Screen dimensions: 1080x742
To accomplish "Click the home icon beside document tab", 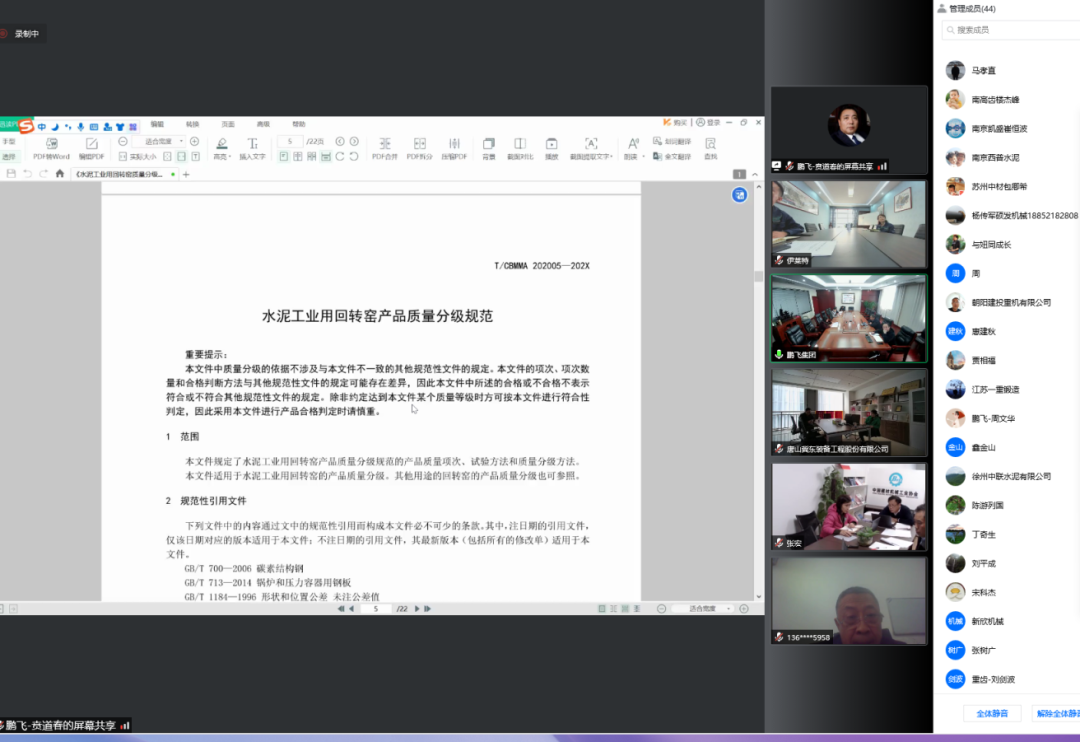I will pyautogui.click(x=60, y=174).
